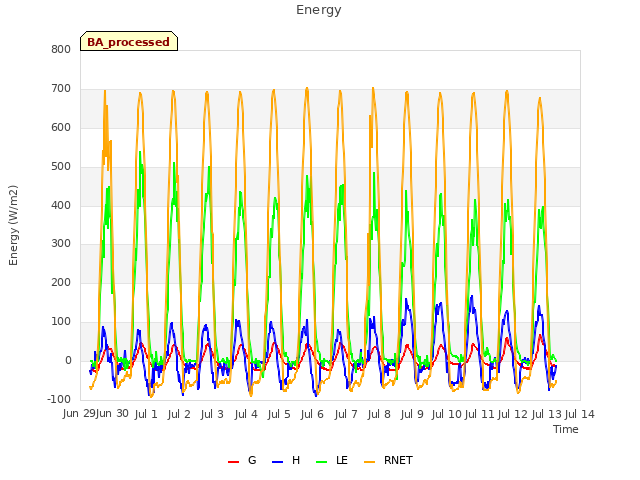Click the Energy chart title
640x480 pixels.
point(318,10)
